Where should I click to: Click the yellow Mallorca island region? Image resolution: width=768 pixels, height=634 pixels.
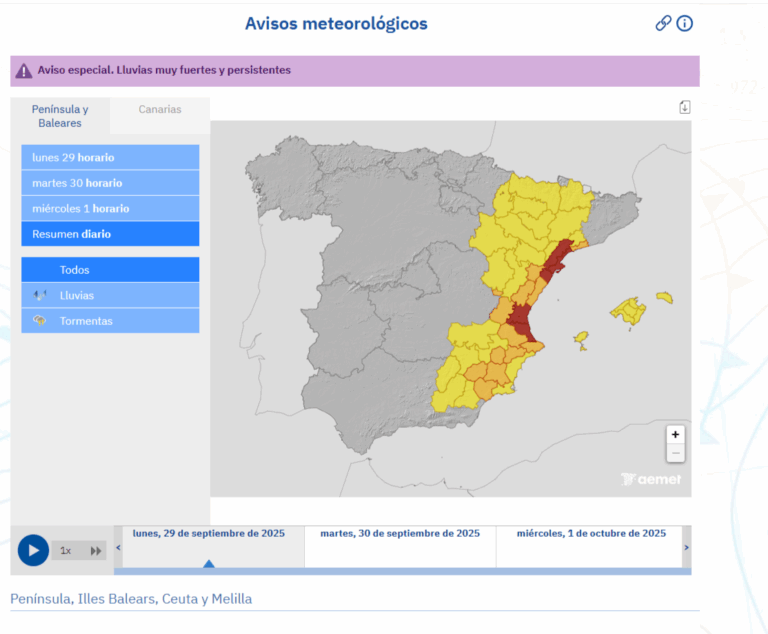[x=628, y=311]
